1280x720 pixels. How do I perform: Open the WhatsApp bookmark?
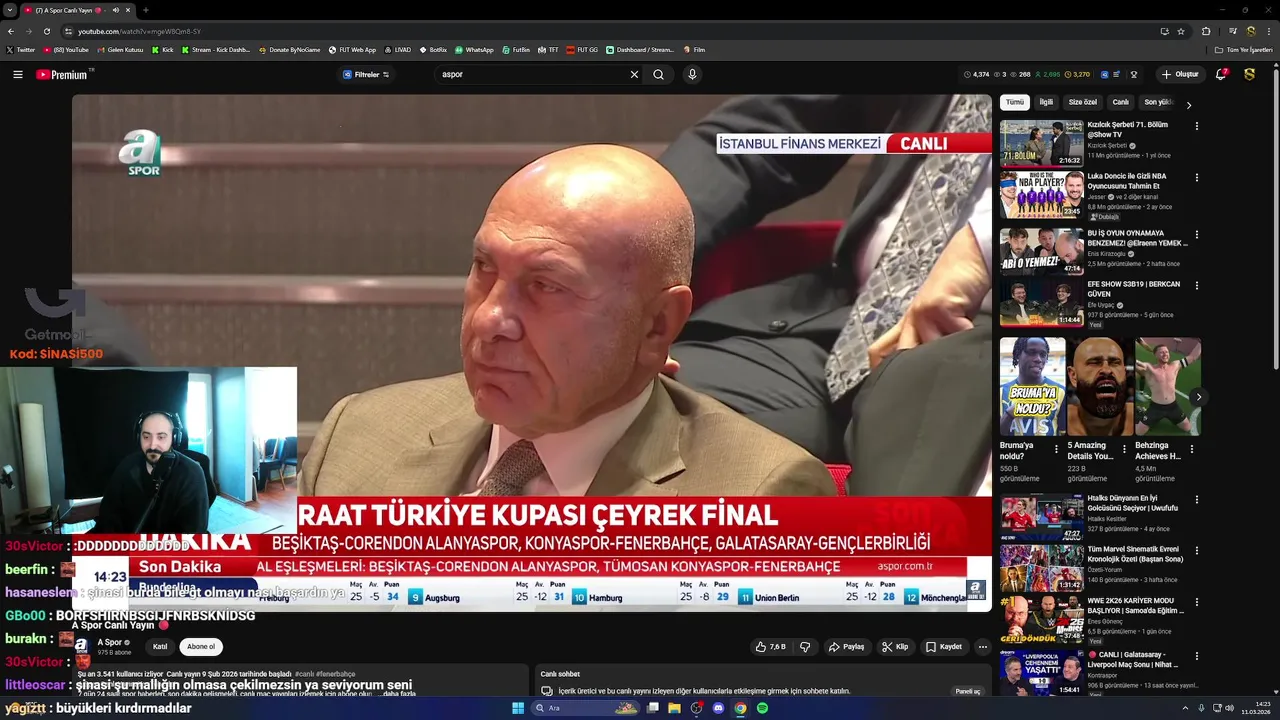coord(474,49)
